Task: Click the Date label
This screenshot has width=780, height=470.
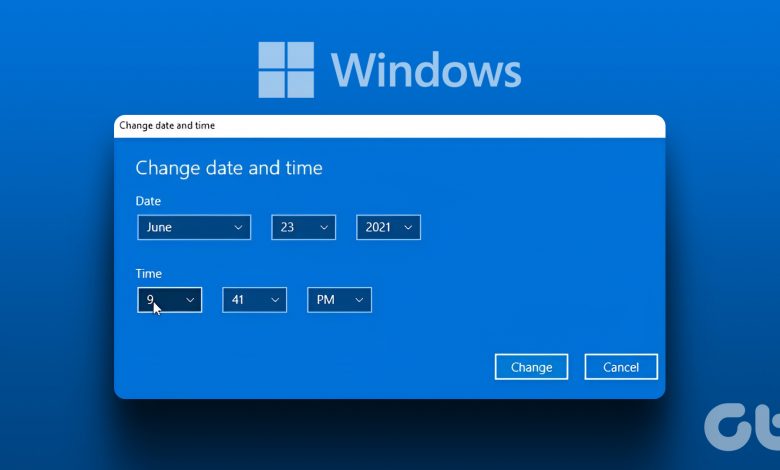Action: [x=148, y=201]
